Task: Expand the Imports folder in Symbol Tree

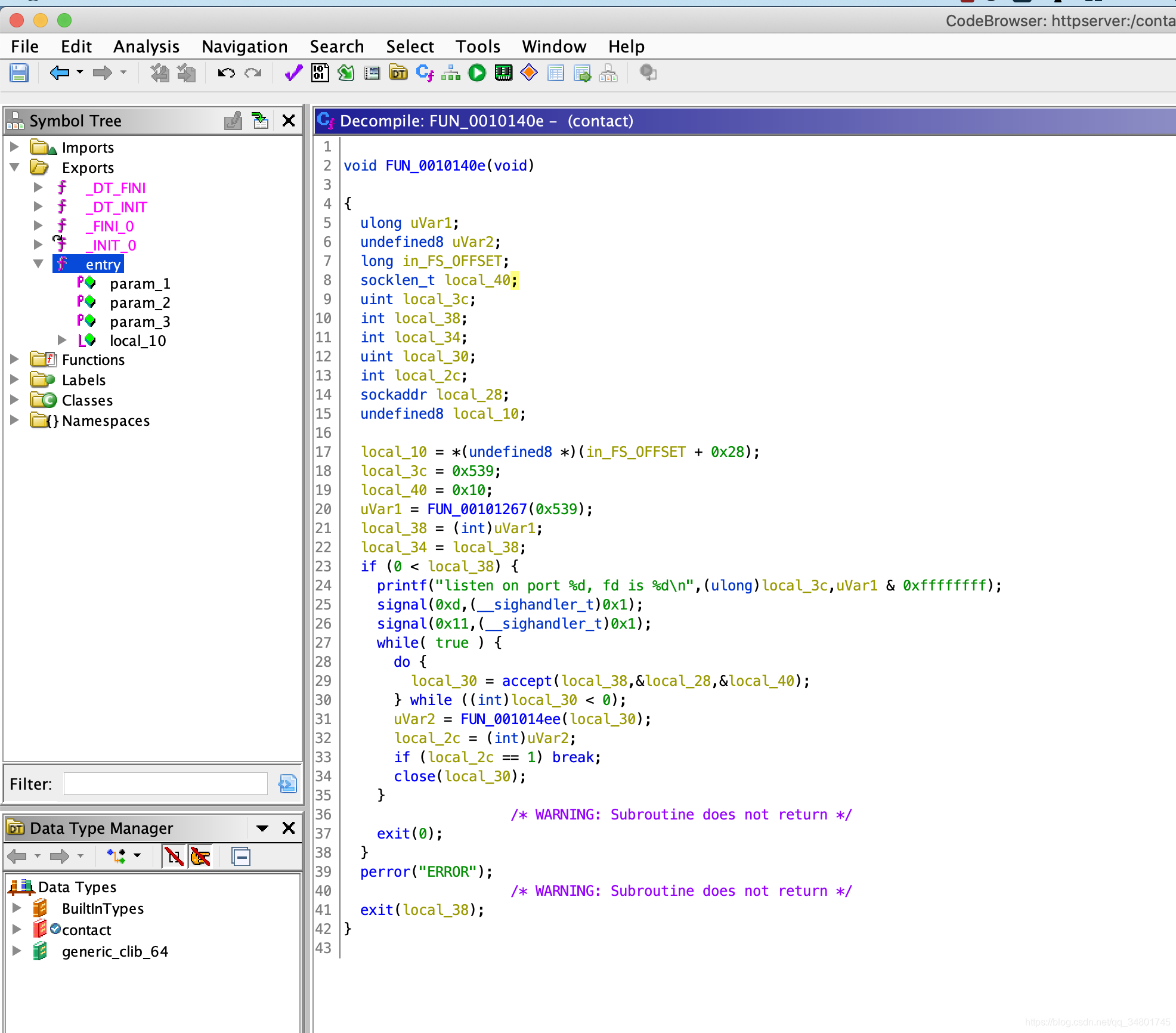Action: click(15, 147)
